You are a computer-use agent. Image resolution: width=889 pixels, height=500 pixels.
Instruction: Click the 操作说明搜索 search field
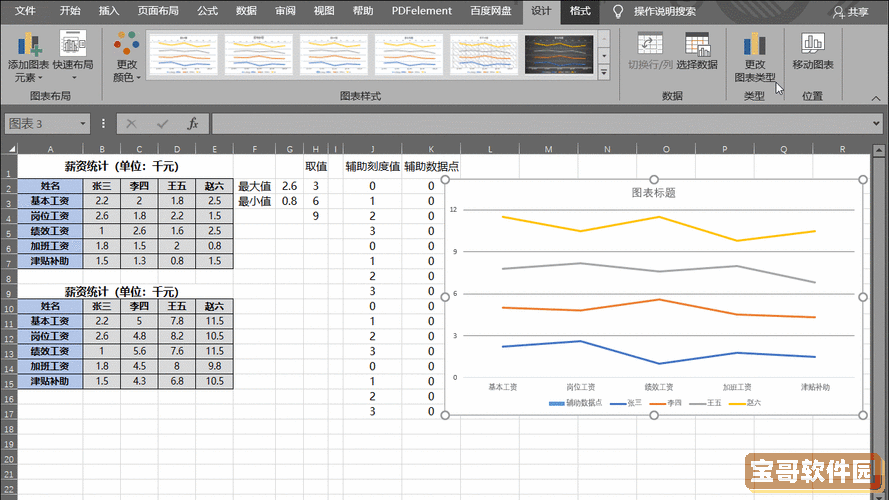coord(664,11)
